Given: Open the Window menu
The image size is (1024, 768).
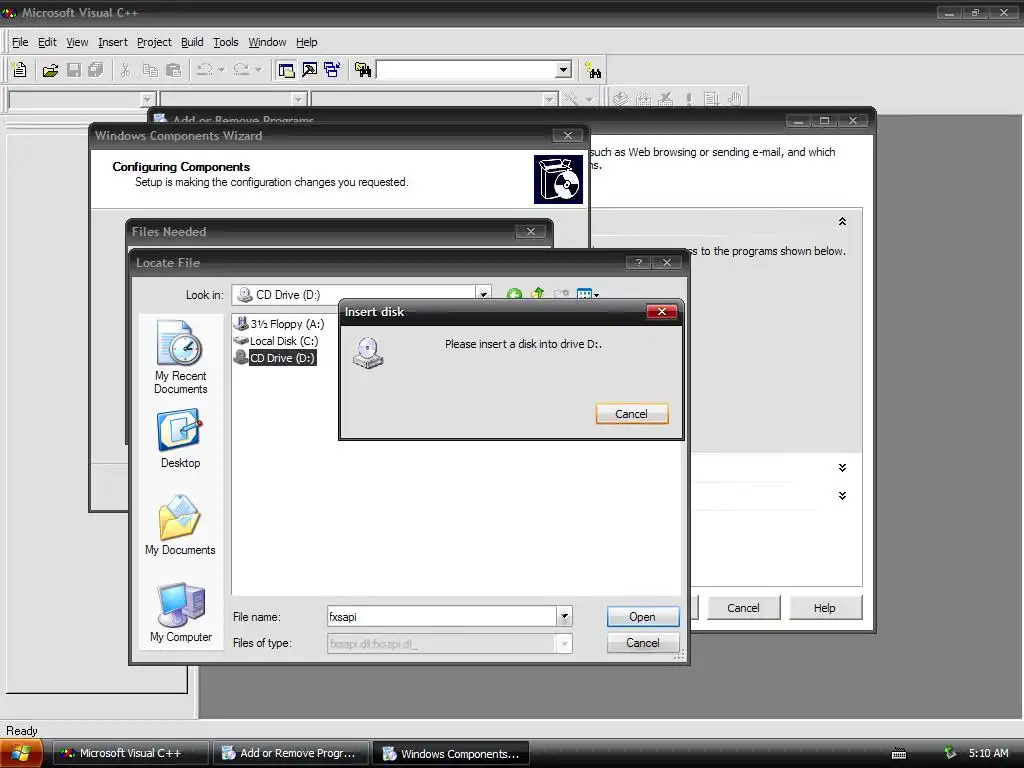Looking at the screenshot, I should pyautogui.click(x=267, y=42).
